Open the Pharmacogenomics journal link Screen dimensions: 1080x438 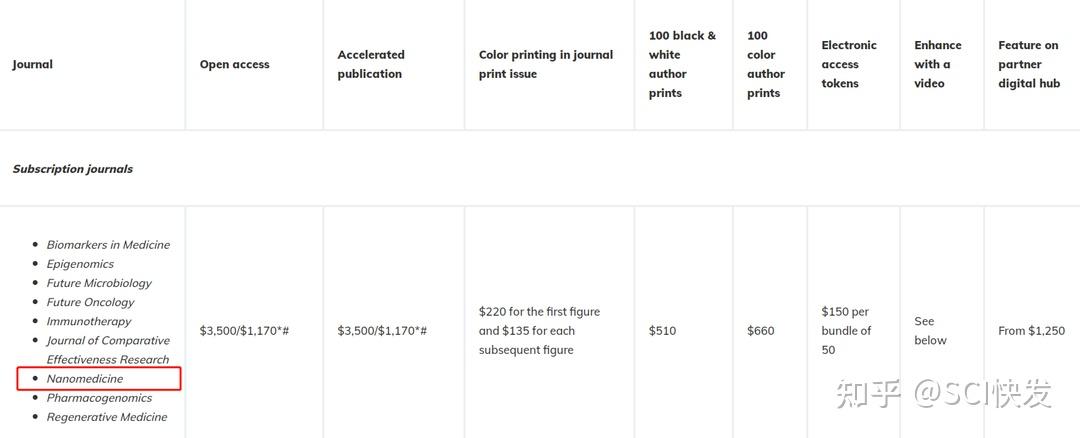[x=99, y=398]
